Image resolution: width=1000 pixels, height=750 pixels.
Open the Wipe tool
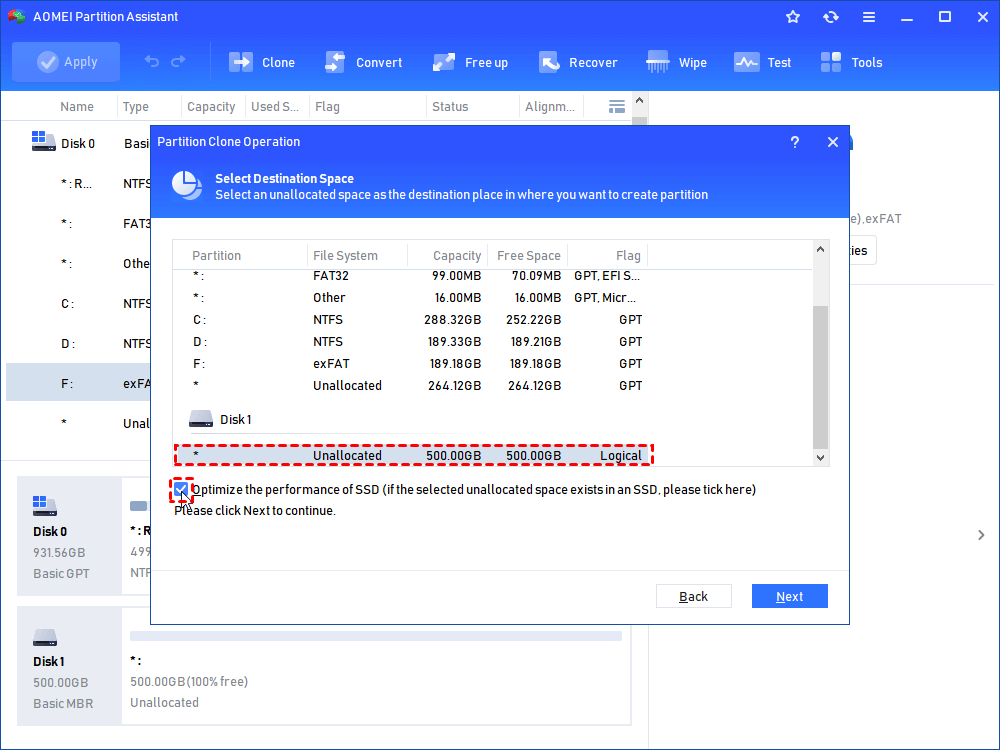pos(676,62)
